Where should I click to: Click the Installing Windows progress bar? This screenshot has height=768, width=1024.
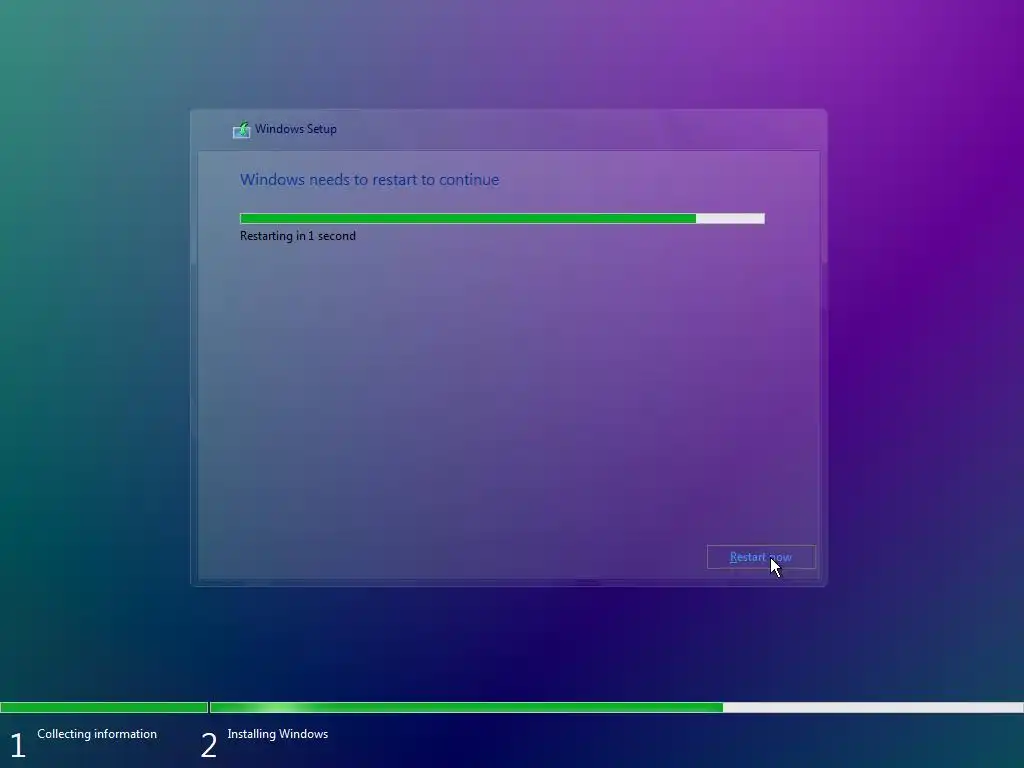pos(616,707)
